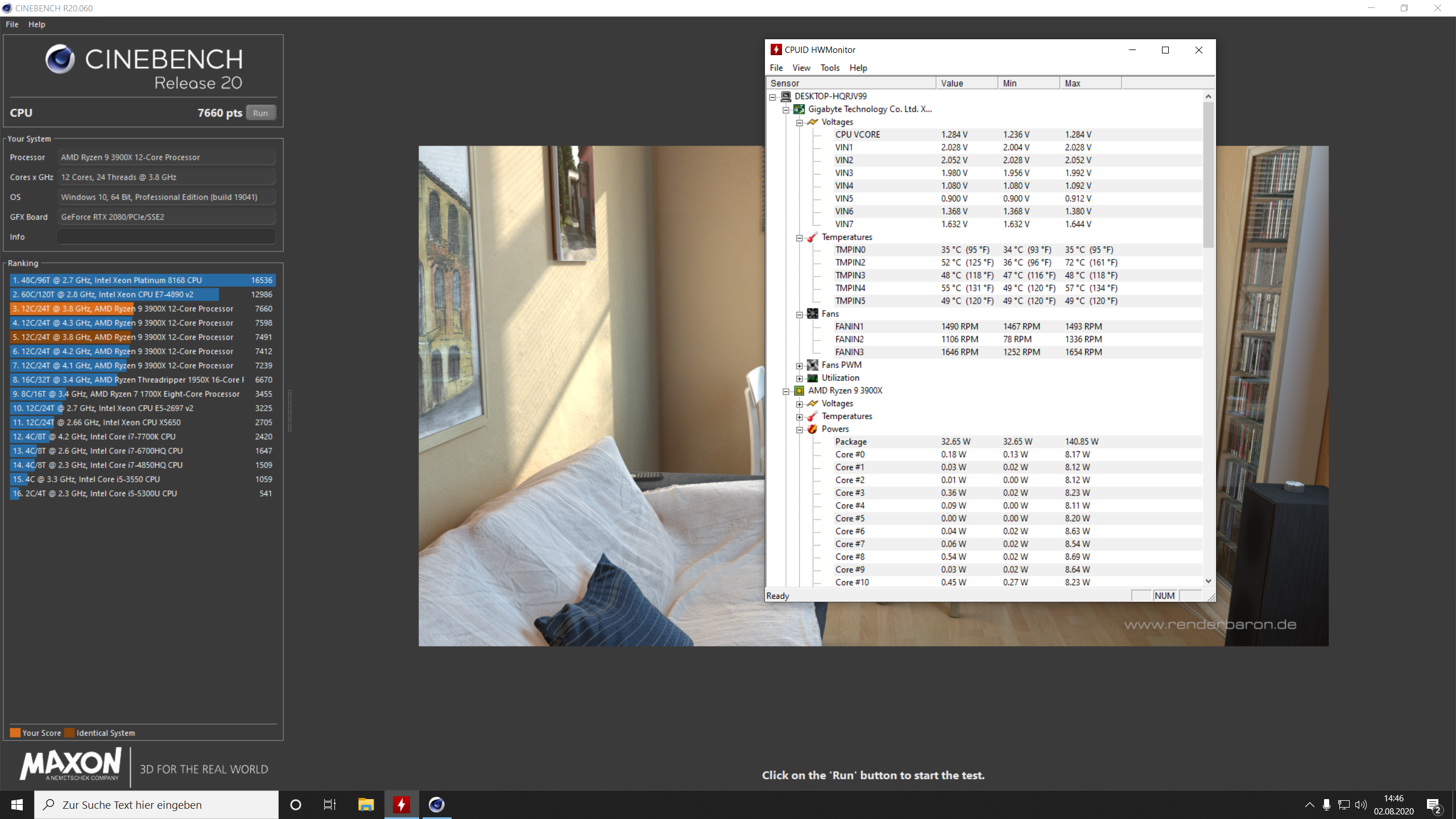Click the Info input field
1456x819 pixels.
[x=166, y=237]
